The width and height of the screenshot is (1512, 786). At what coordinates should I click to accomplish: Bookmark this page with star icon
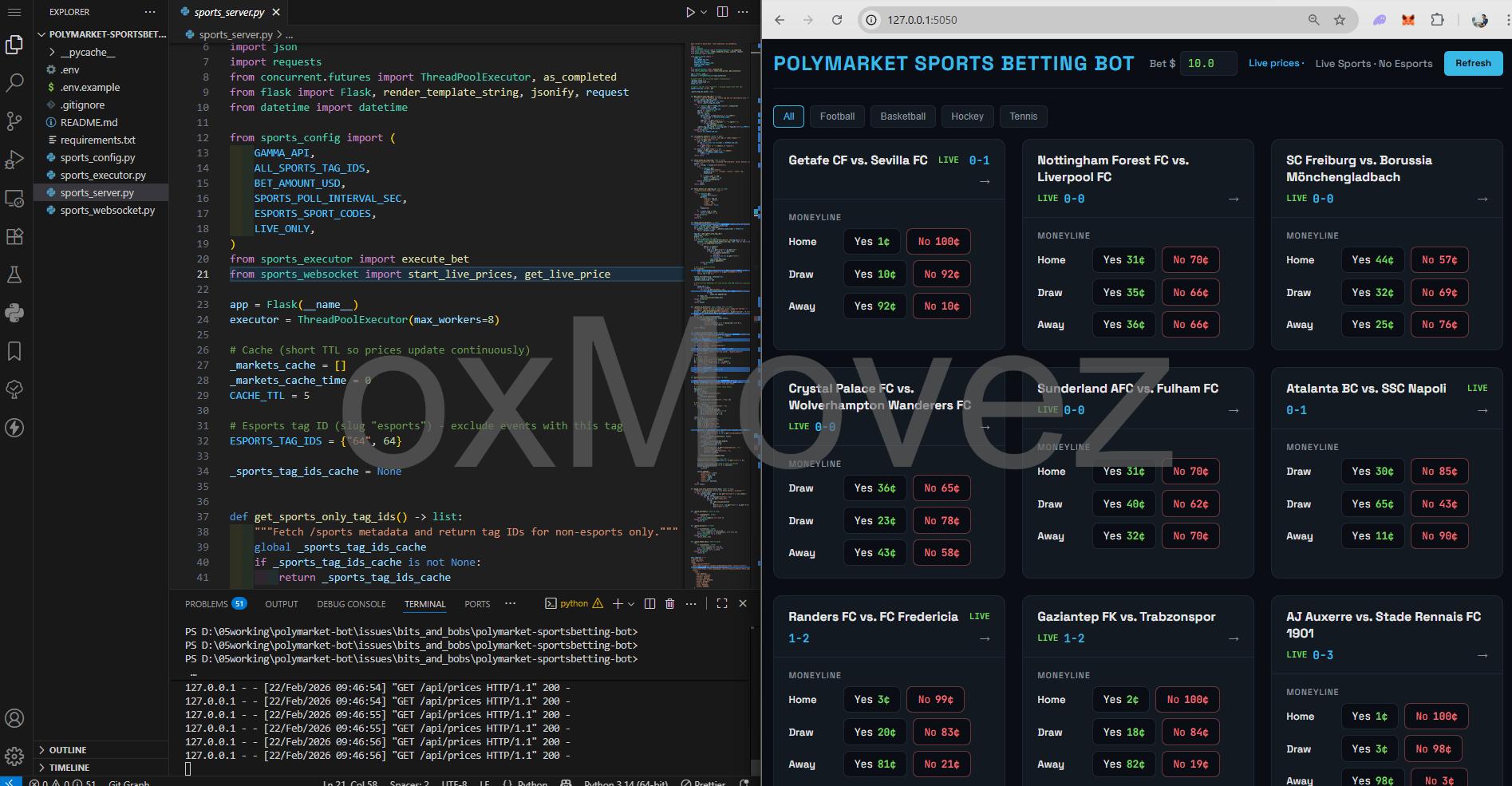[x=1340, y=20]
